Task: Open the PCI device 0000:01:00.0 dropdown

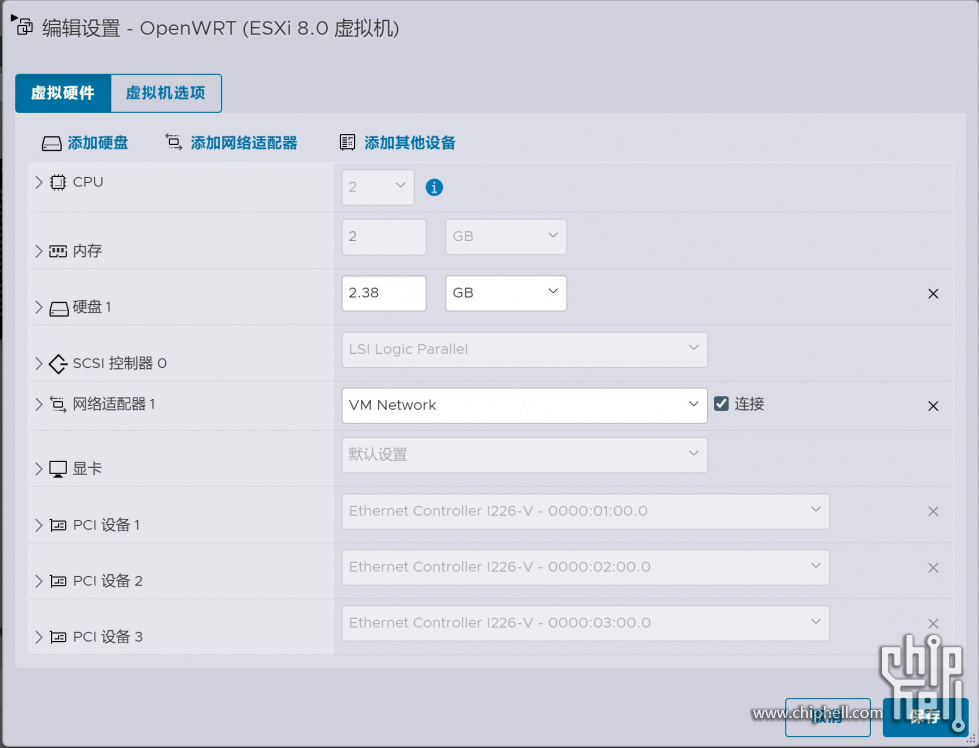Action: [586, 511]
